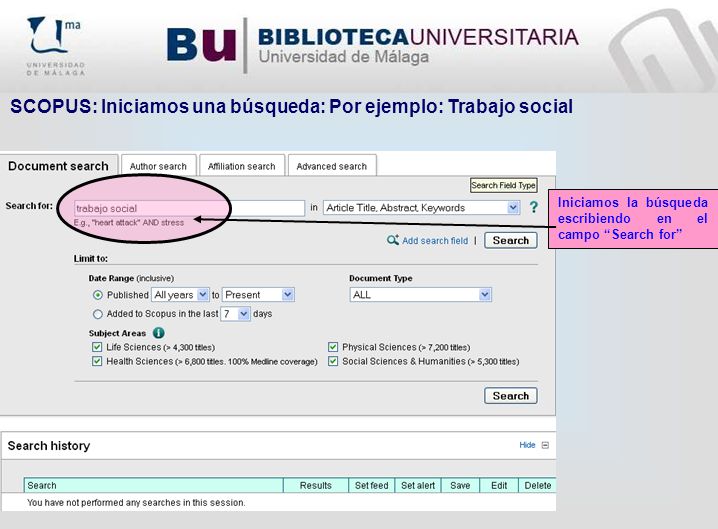Uncheck the Life Sciences checkbox

[x=97, y=347]
